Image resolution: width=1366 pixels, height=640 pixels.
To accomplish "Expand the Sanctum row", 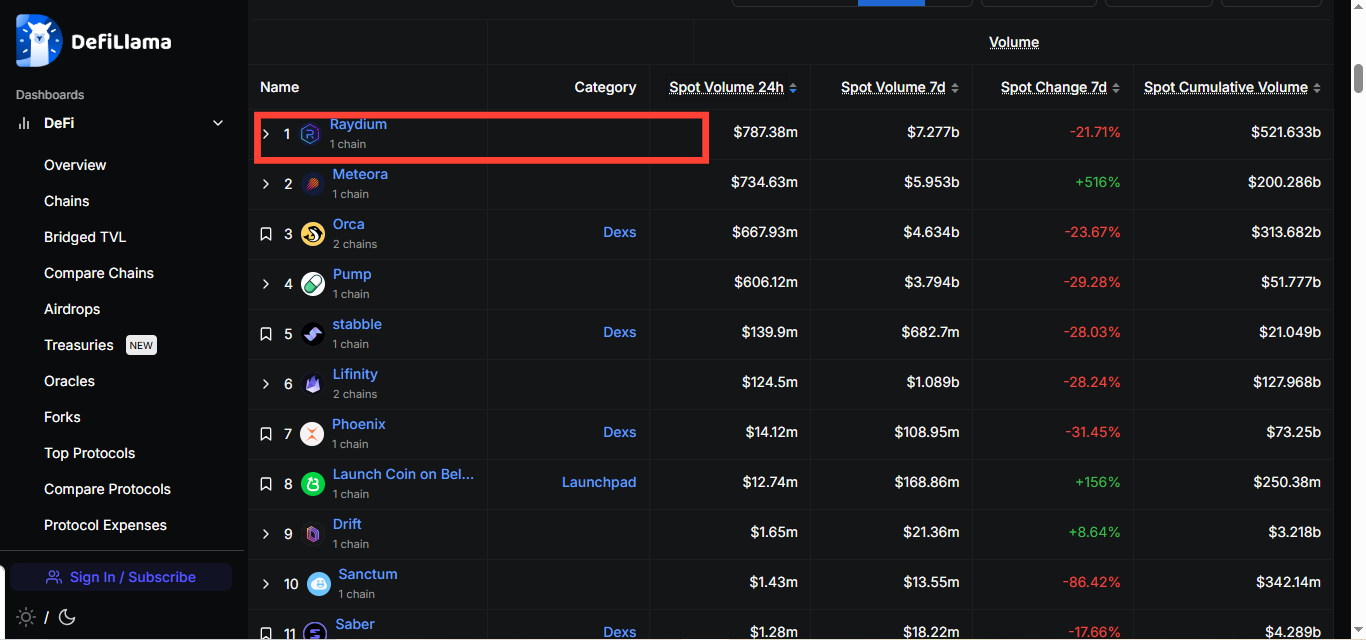I will coord(266,584).
